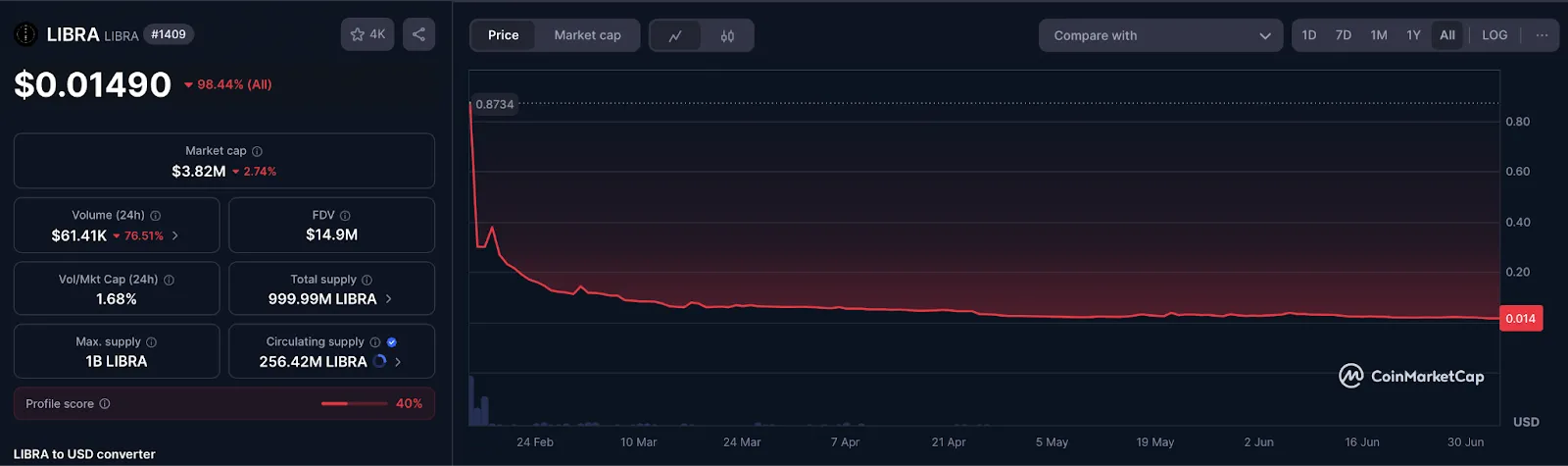Expand Total supply details chevron

[389, 298]
